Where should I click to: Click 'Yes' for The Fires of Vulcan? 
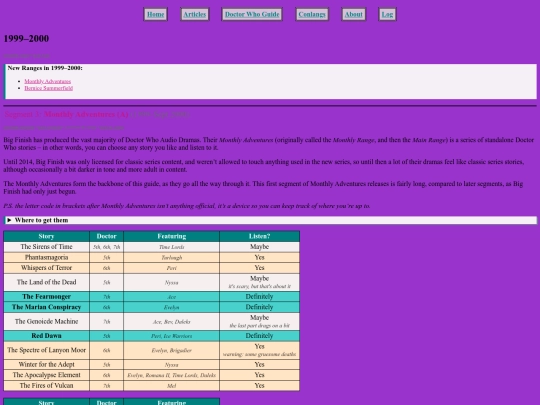(259, 385)
